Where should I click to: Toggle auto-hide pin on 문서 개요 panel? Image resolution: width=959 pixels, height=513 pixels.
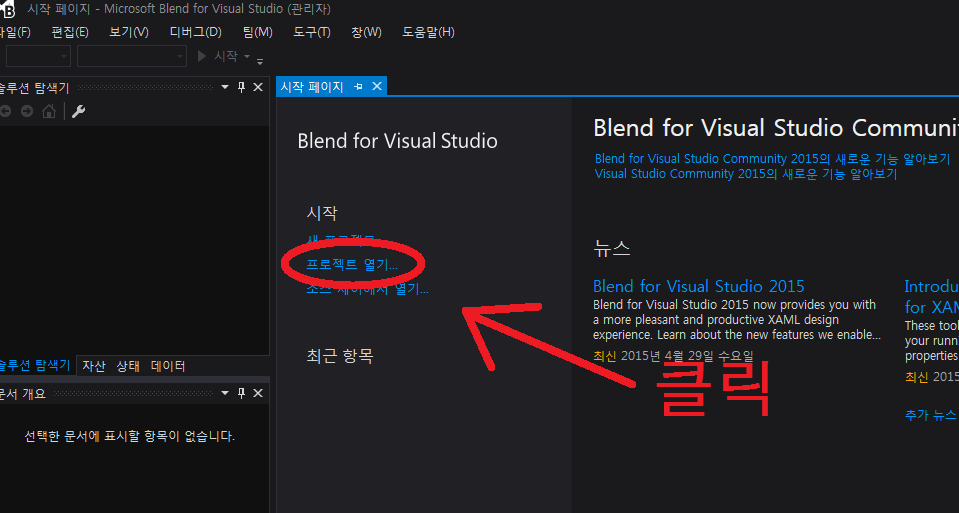click(x=241, y=393)
